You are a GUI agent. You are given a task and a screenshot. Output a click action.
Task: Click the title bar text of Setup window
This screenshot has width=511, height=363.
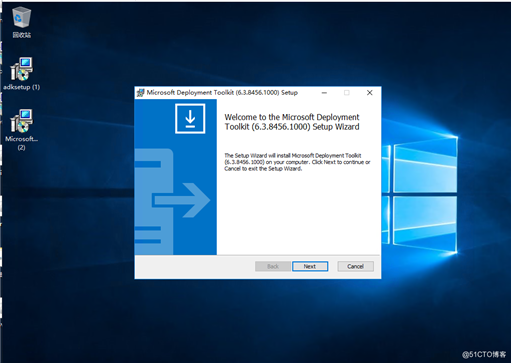(222, 93)
